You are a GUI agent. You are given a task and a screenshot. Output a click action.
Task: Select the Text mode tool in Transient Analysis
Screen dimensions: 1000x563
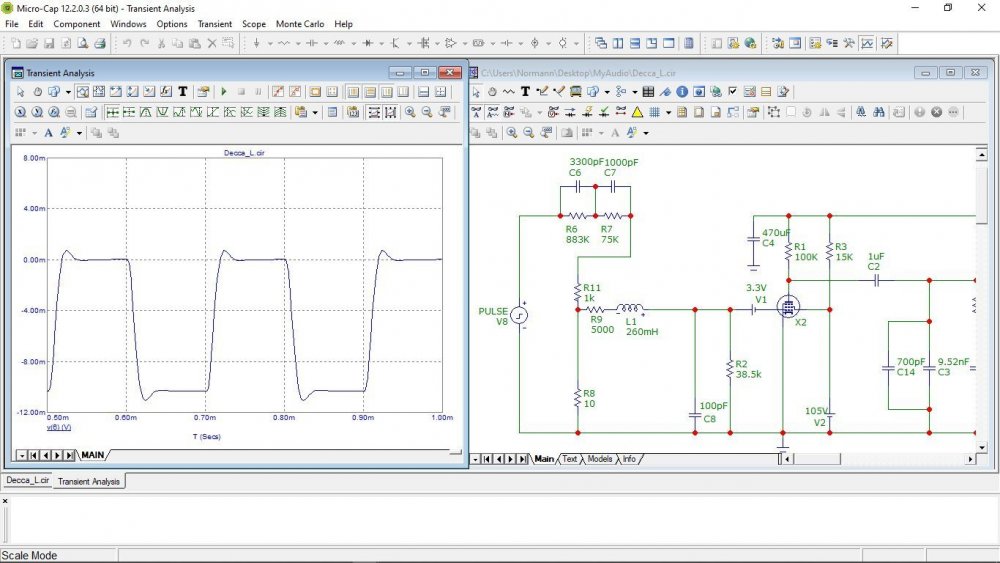[x=183, y=92]
